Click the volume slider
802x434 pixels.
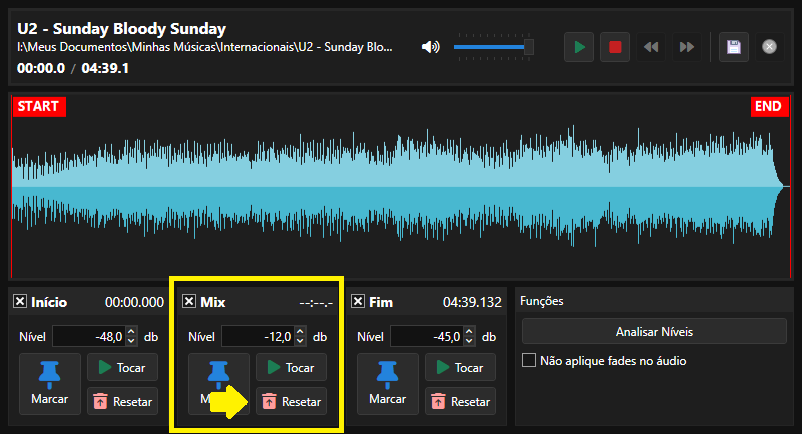coord(492,47)
